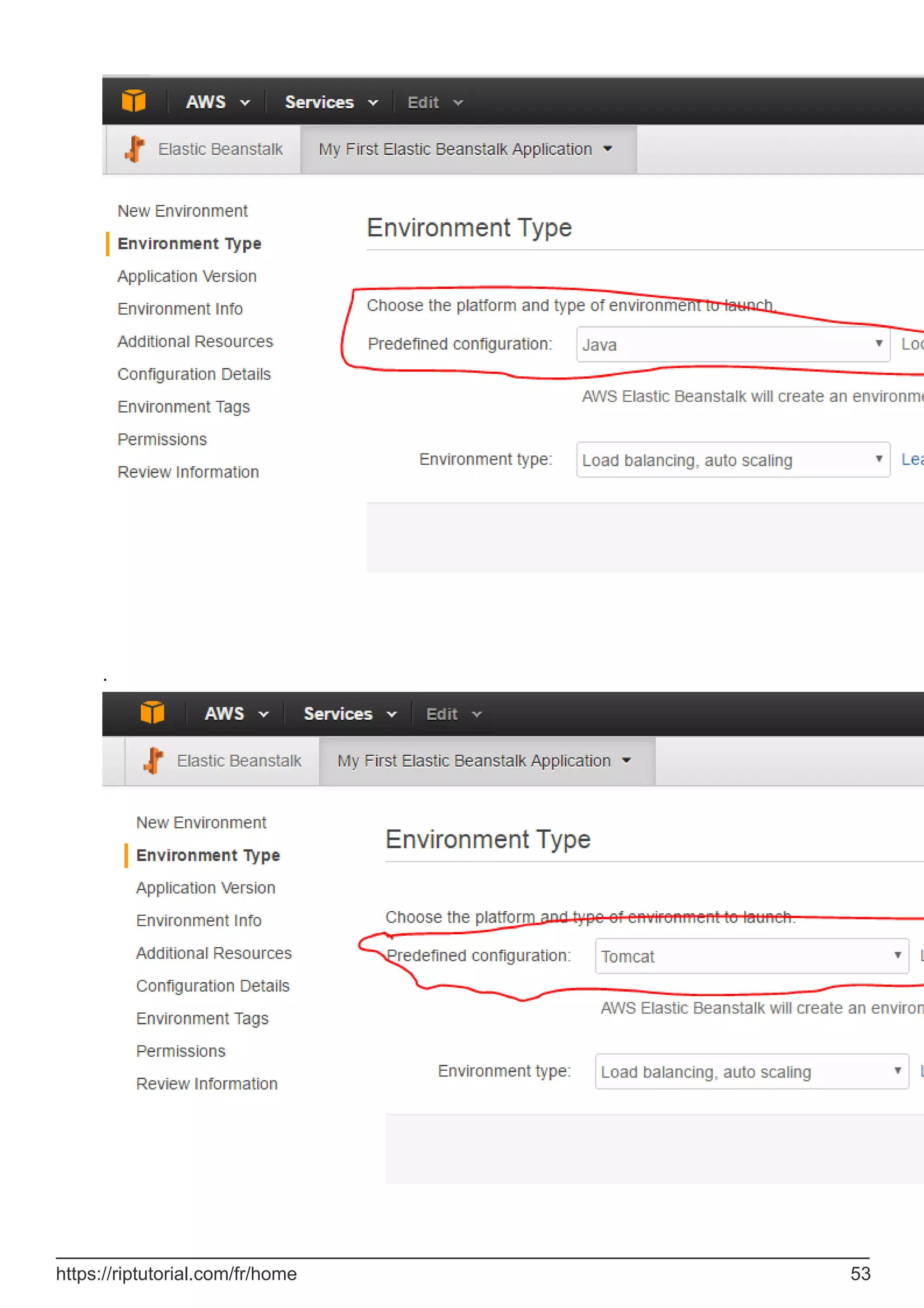Viewport: 924px width, 1308px height.
Task: Select Environment Type step in bottom sidebar
Action: point(208,856)
